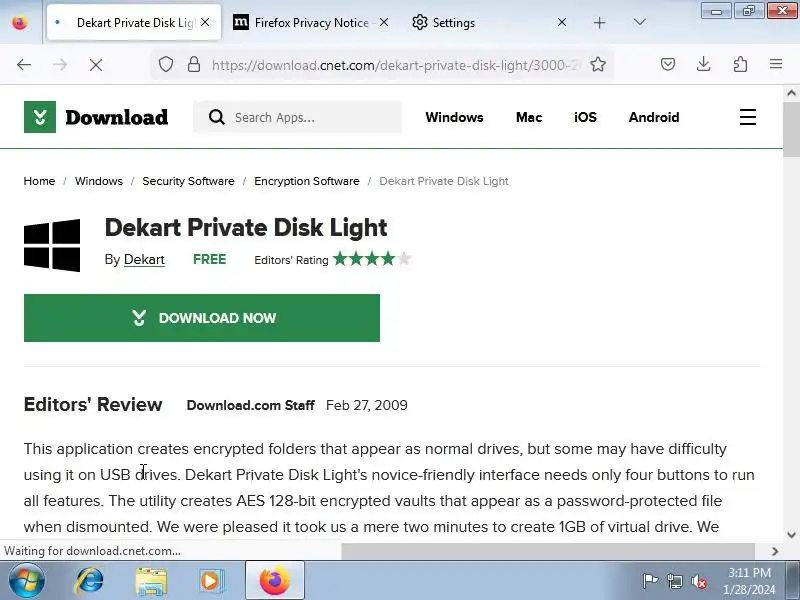Click the Feb 27, 2009 date

click(367, 405)
